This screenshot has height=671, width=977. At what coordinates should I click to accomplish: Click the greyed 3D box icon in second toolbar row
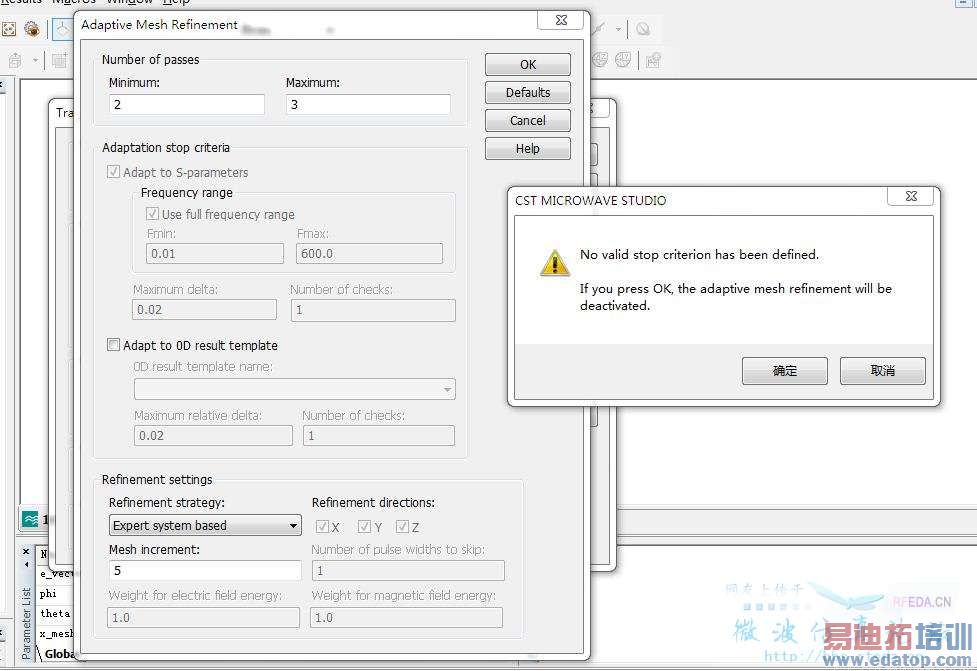pyautogui.click(x=15, y=60)
